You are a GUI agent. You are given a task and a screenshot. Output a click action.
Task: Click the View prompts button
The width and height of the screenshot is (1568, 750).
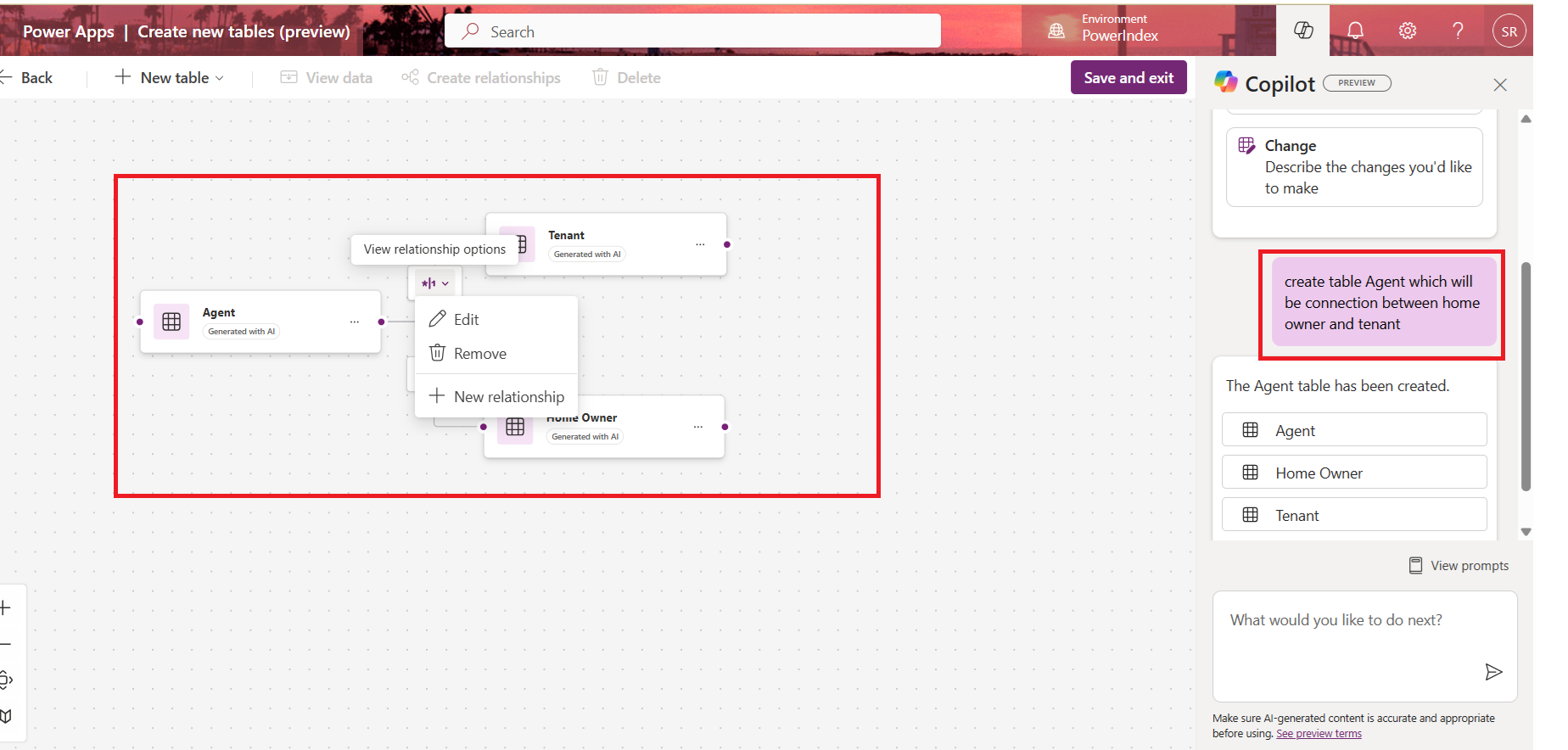1459,566
